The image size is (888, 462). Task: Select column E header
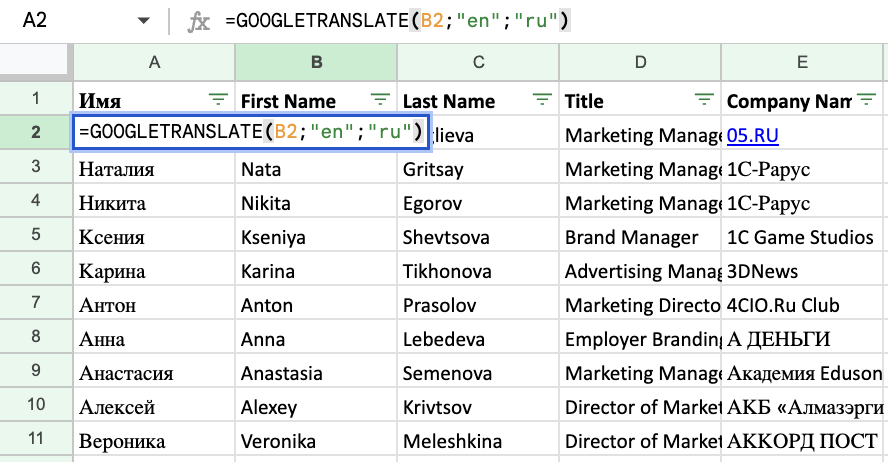(802, 62)
